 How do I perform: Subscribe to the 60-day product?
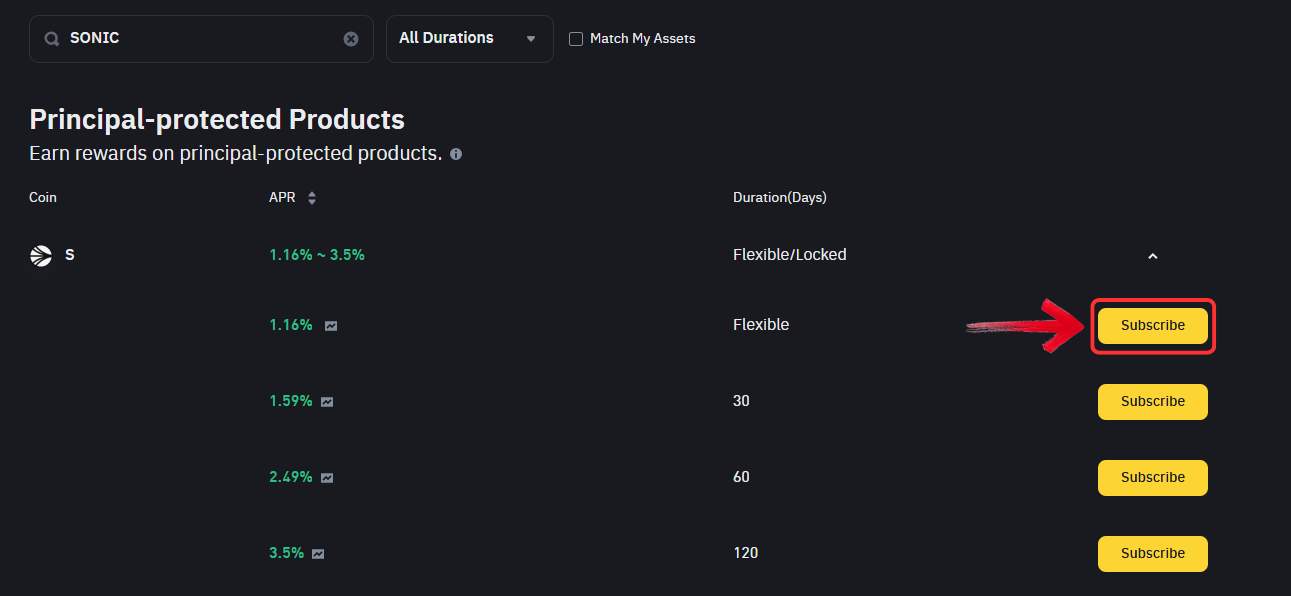click(x=1153, y=478)
